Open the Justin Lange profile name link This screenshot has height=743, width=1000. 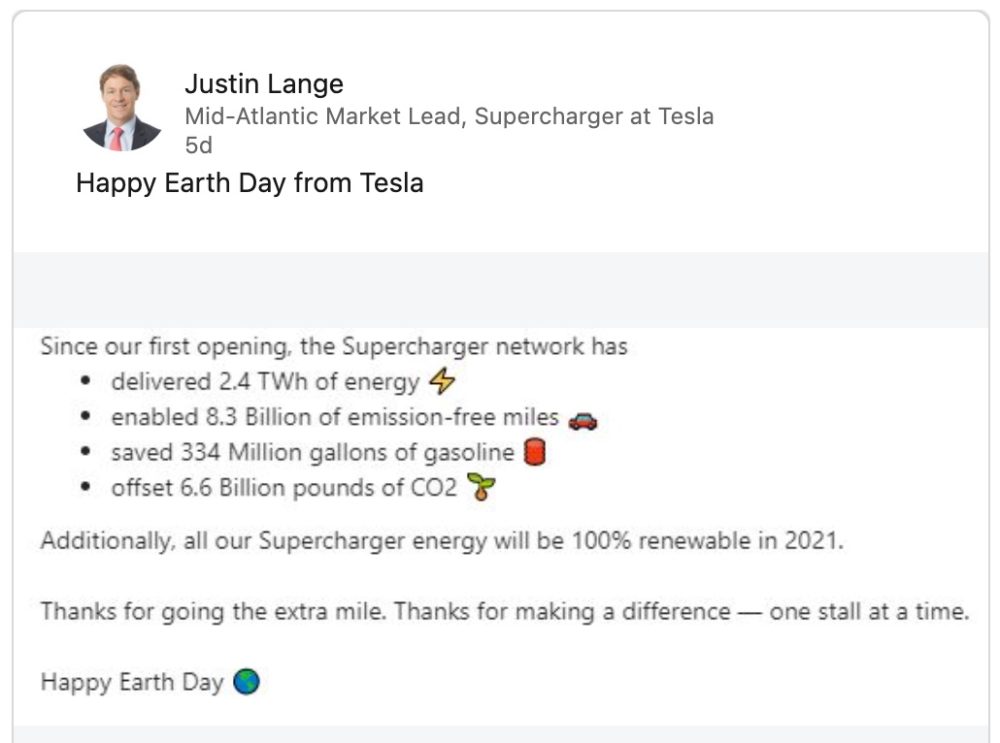pos(264,84)
